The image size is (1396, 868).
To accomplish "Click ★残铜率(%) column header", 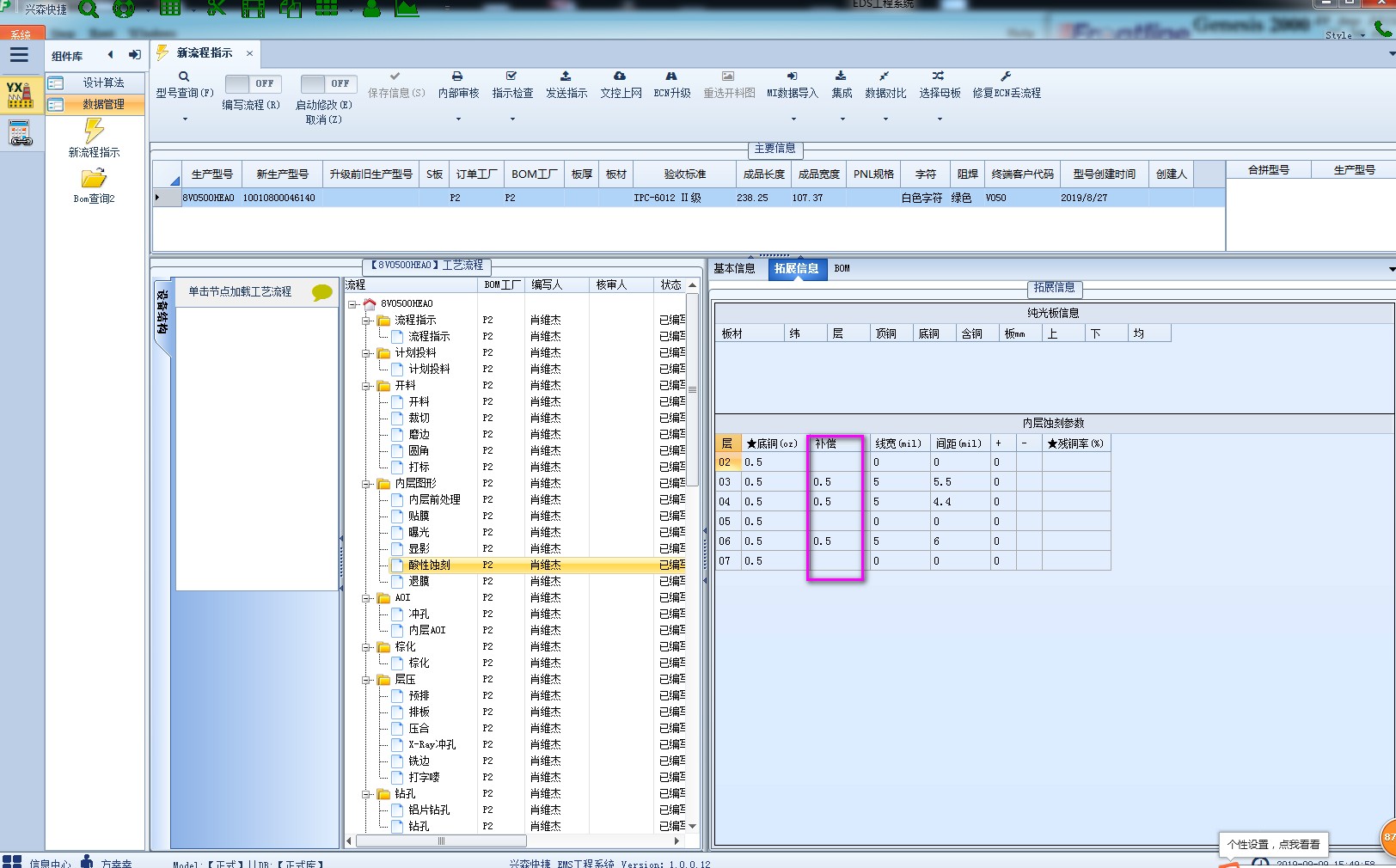I will (x=1075, y=444).
